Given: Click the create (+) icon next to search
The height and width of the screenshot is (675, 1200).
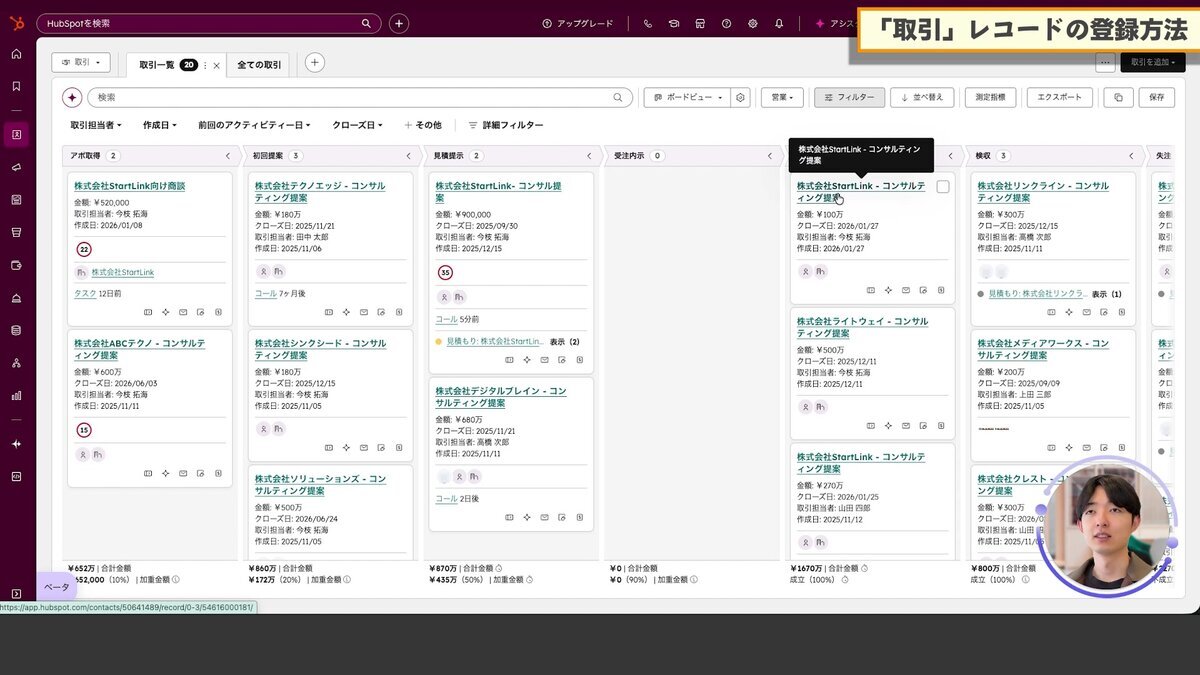Looking at the screenshot, I should [x=399, y=21].
